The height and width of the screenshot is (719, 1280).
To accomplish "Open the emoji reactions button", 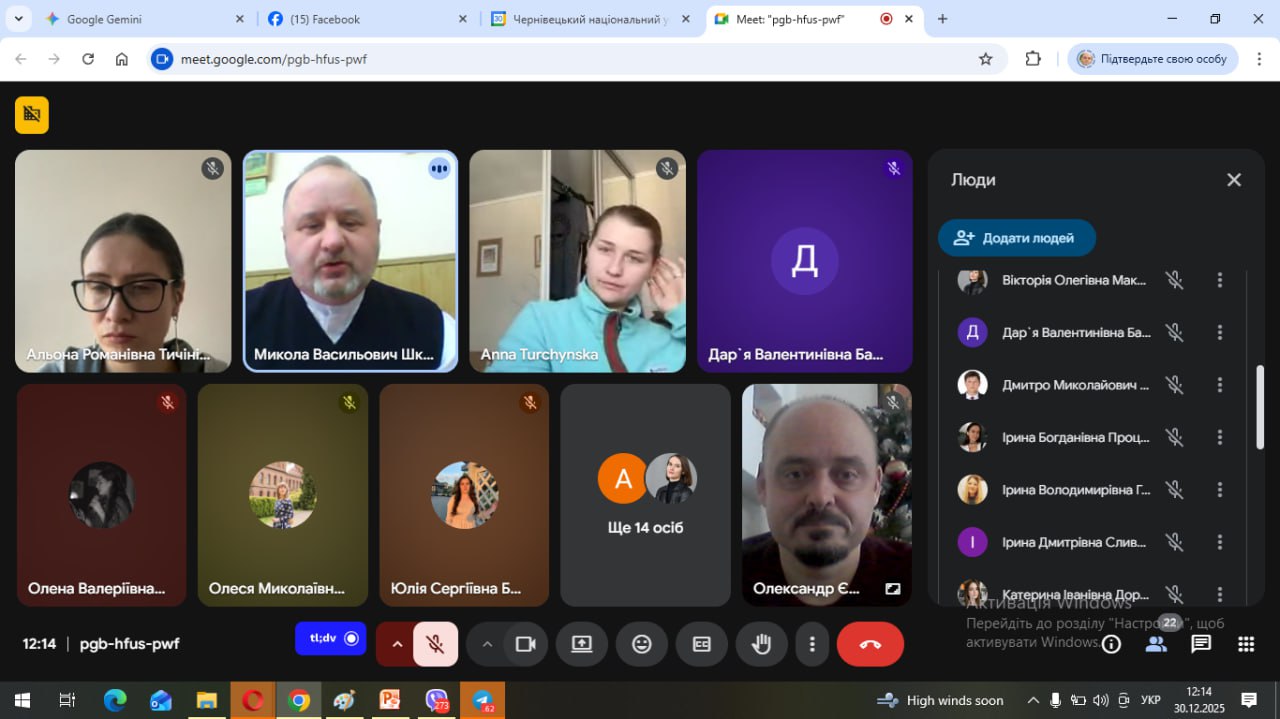I will tap(642, 644).
